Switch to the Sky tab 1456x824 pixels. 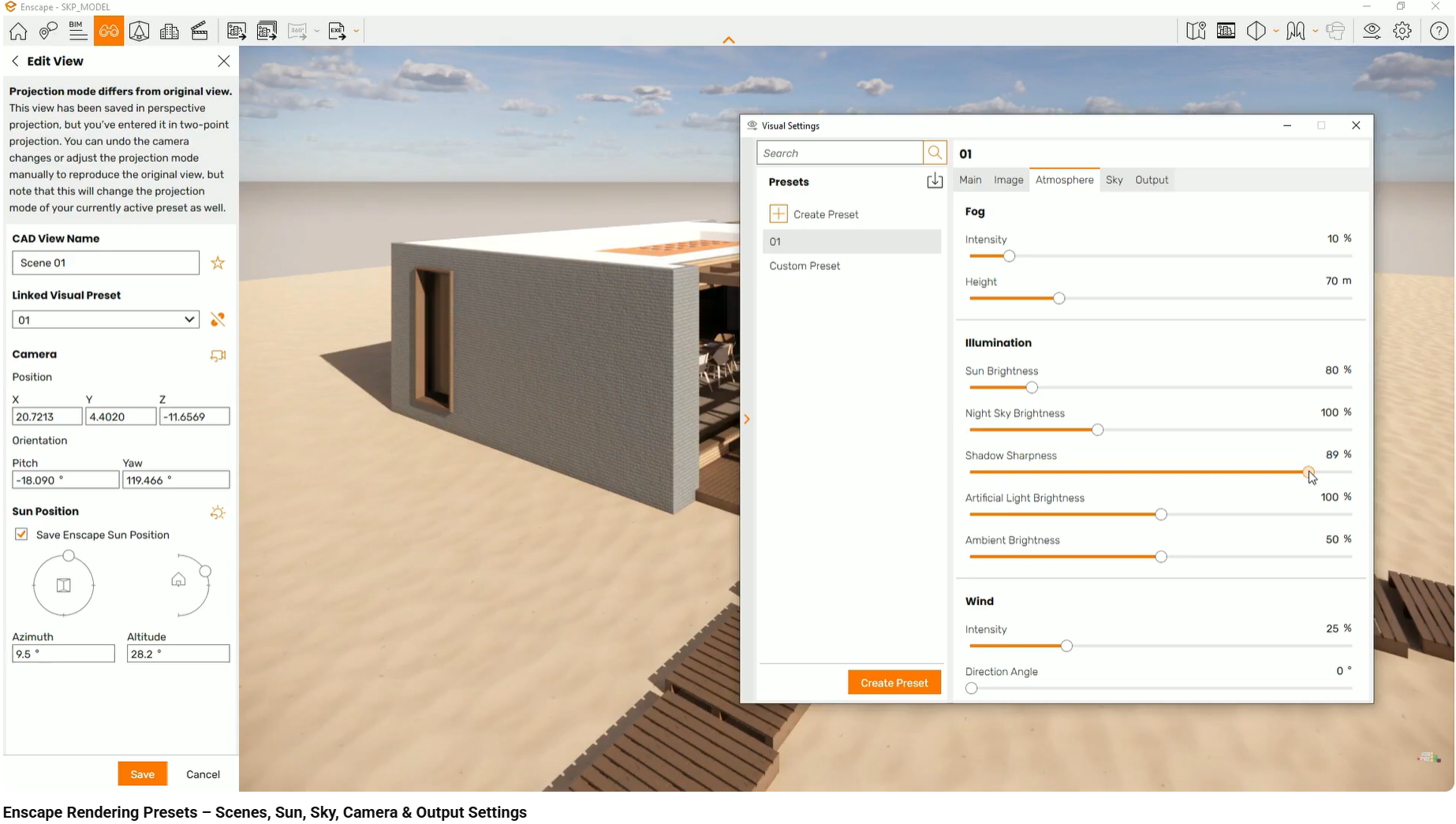pos(1114,180)
